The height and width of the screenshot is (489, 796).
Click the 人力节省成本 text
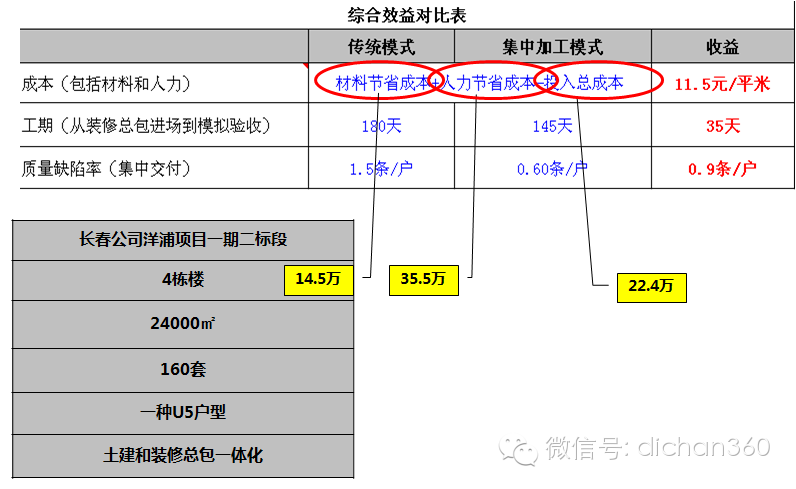click(488, 83)
